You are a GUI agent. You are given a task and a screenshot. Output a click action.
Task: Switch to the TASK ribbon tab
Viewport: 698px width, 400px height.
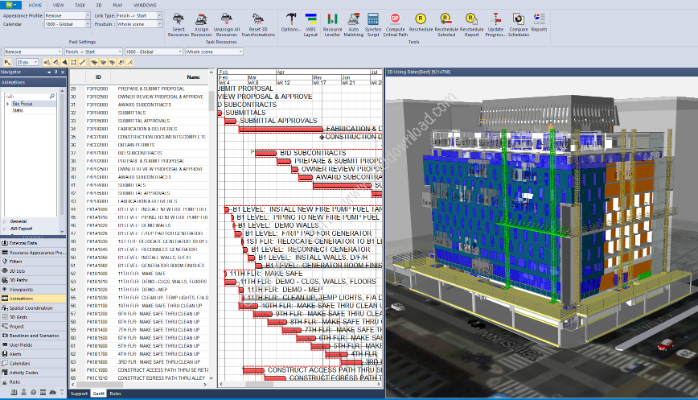point(80,5)
